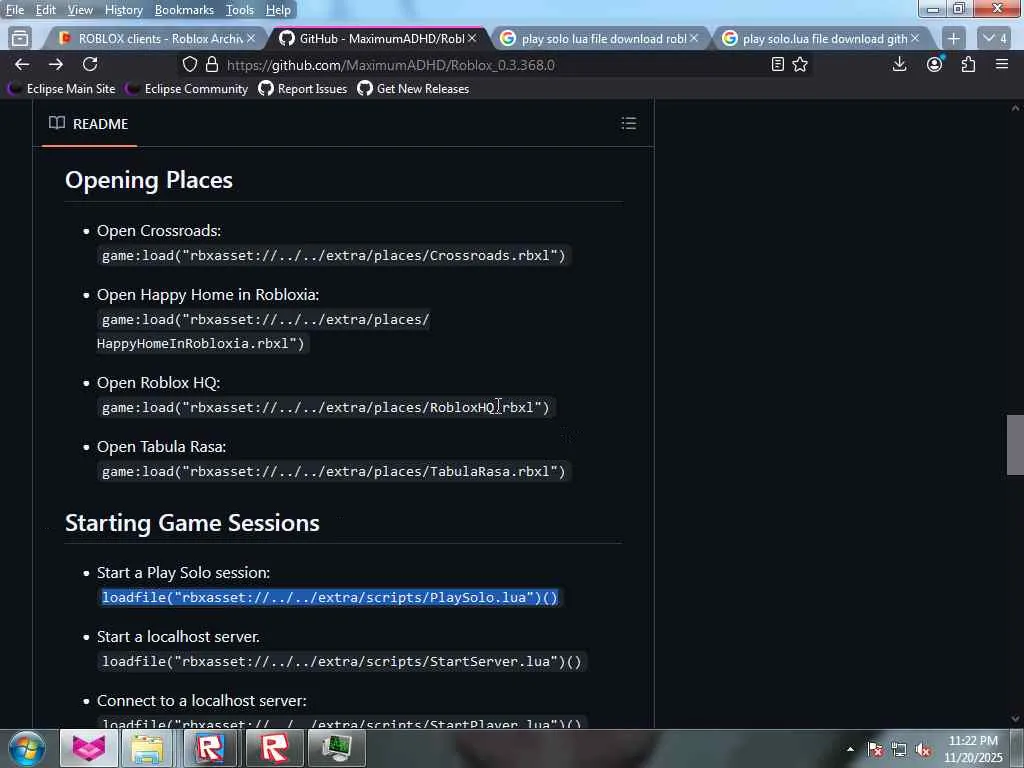Open a new tab with plus button
Viewport: 1024px width, 768px height.
(953, 39)
